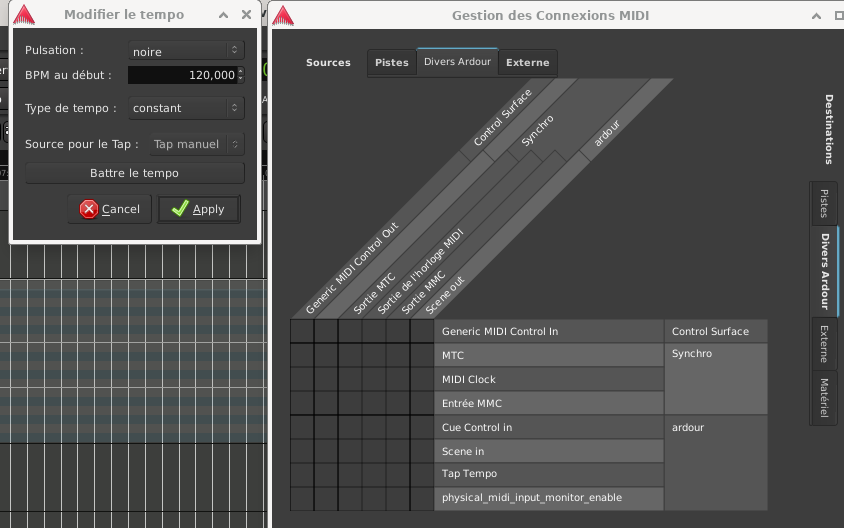The width and height of the screenshot is (844, 528).
Task: Select the vertical Pistes destinations tab
Action: [x=823, y=203]
